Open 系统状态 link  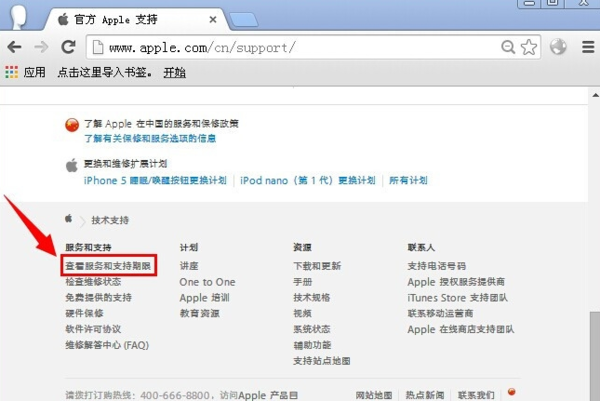tap(311, 329)
